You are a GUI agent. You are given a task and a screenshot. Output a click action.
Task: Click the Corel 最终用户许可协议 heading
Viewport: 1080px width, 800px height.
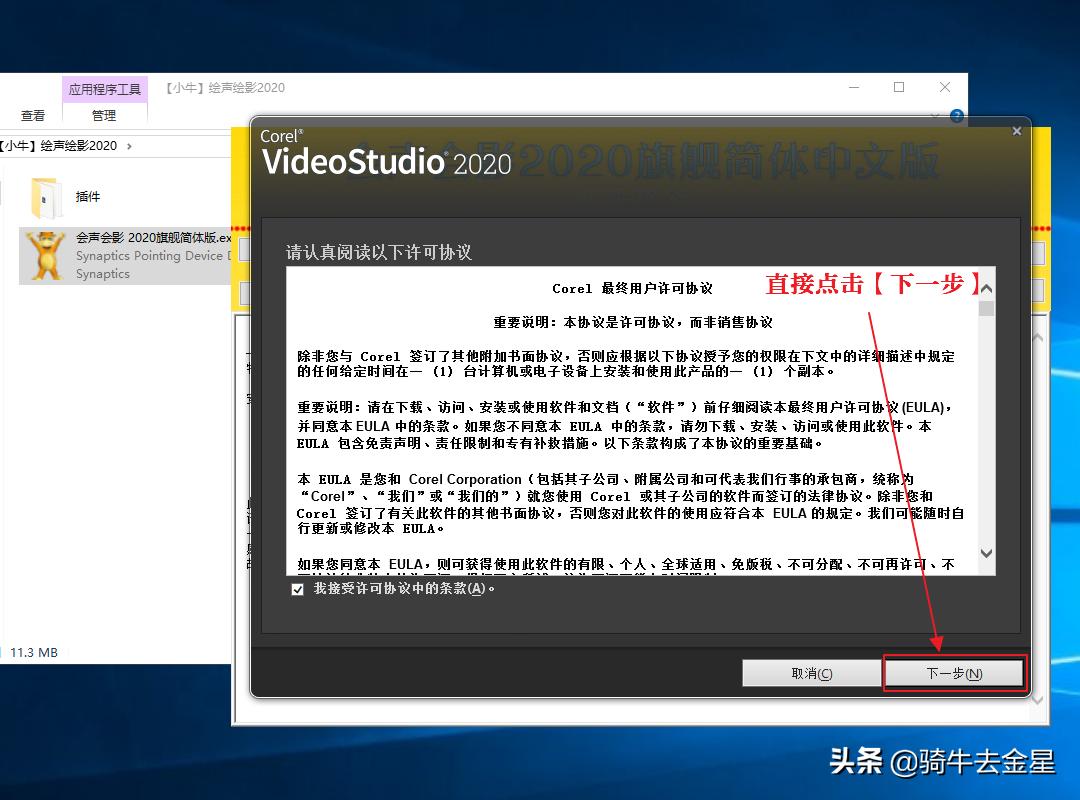632,288
